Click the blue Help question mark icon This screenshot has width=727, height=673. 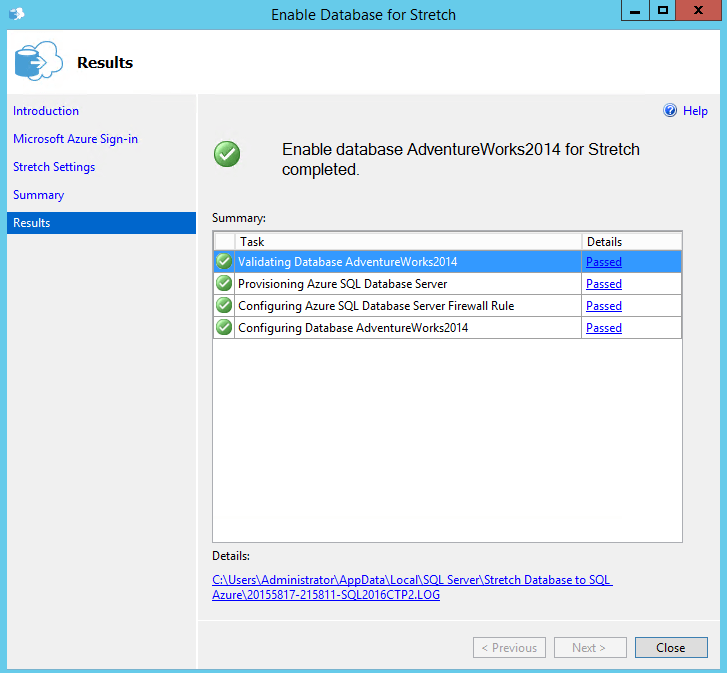(670, 111)
